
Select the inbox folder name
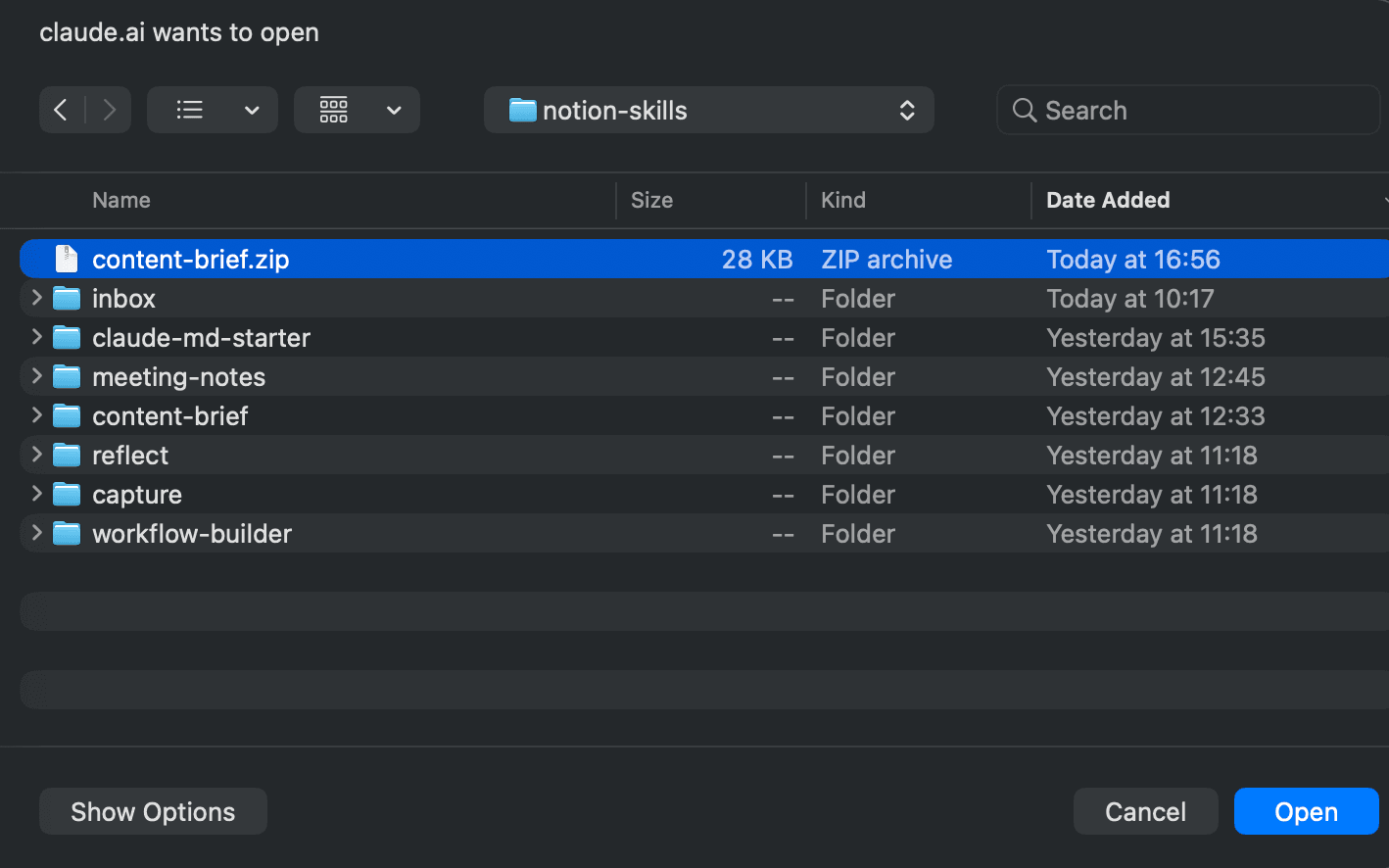tap(123, 298)
